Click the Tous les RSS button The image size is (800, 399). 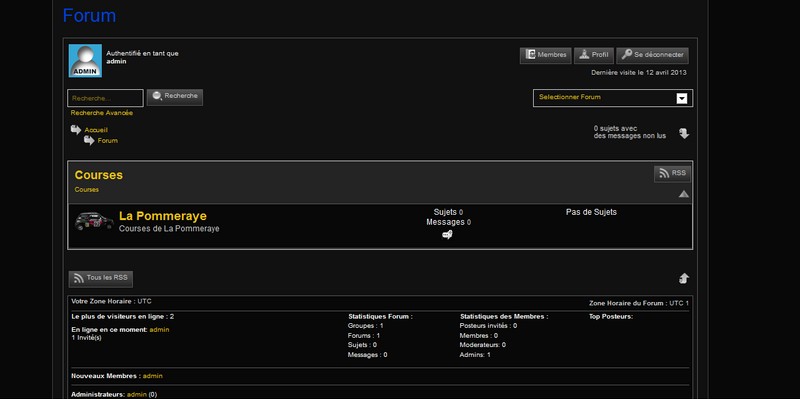(101, 279)
